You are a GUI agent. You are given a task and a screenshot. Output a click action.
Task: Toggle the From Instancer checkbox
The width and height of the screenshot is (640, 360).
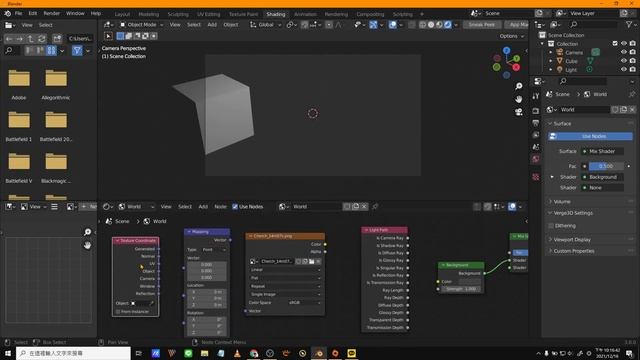[x=118, y=312]
